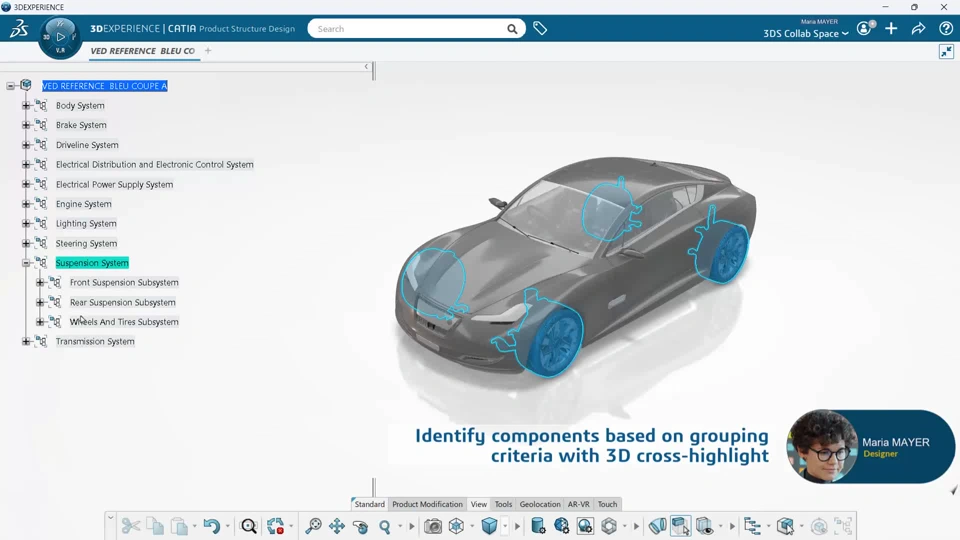Switch to the Touch tab
The image size is (960, 540).
pyautogui.click(x=607, y=504)
